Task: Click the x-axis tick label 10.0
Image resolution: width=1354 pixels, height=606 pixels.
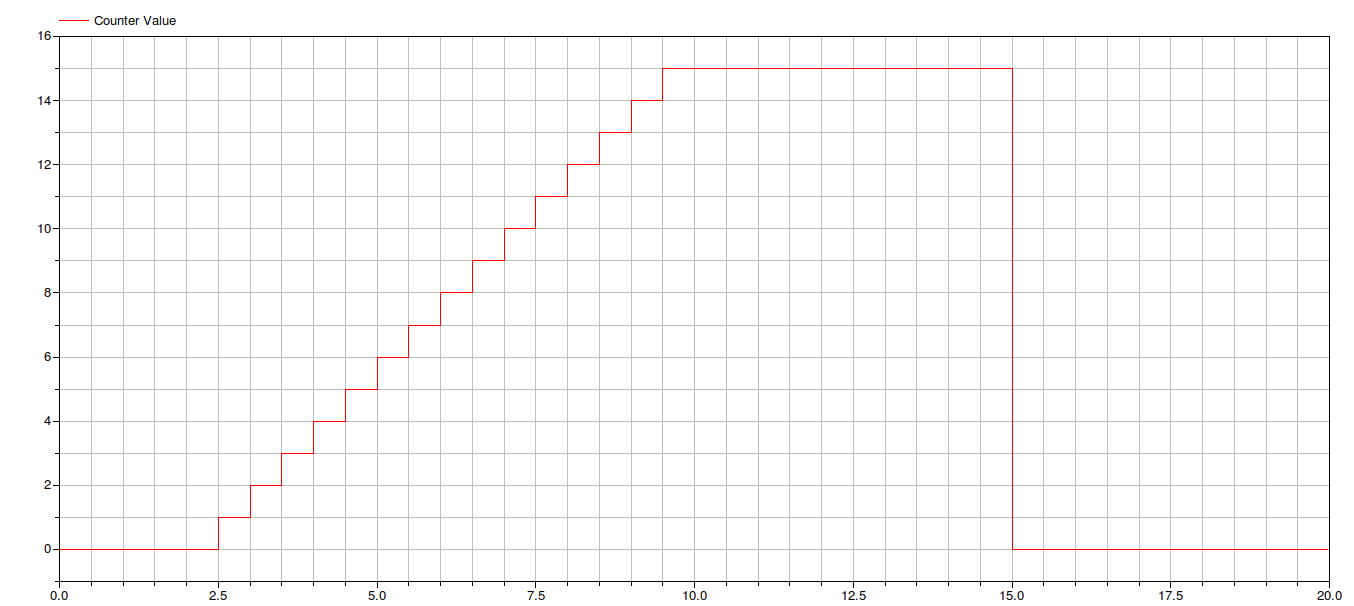Action: 694,595
